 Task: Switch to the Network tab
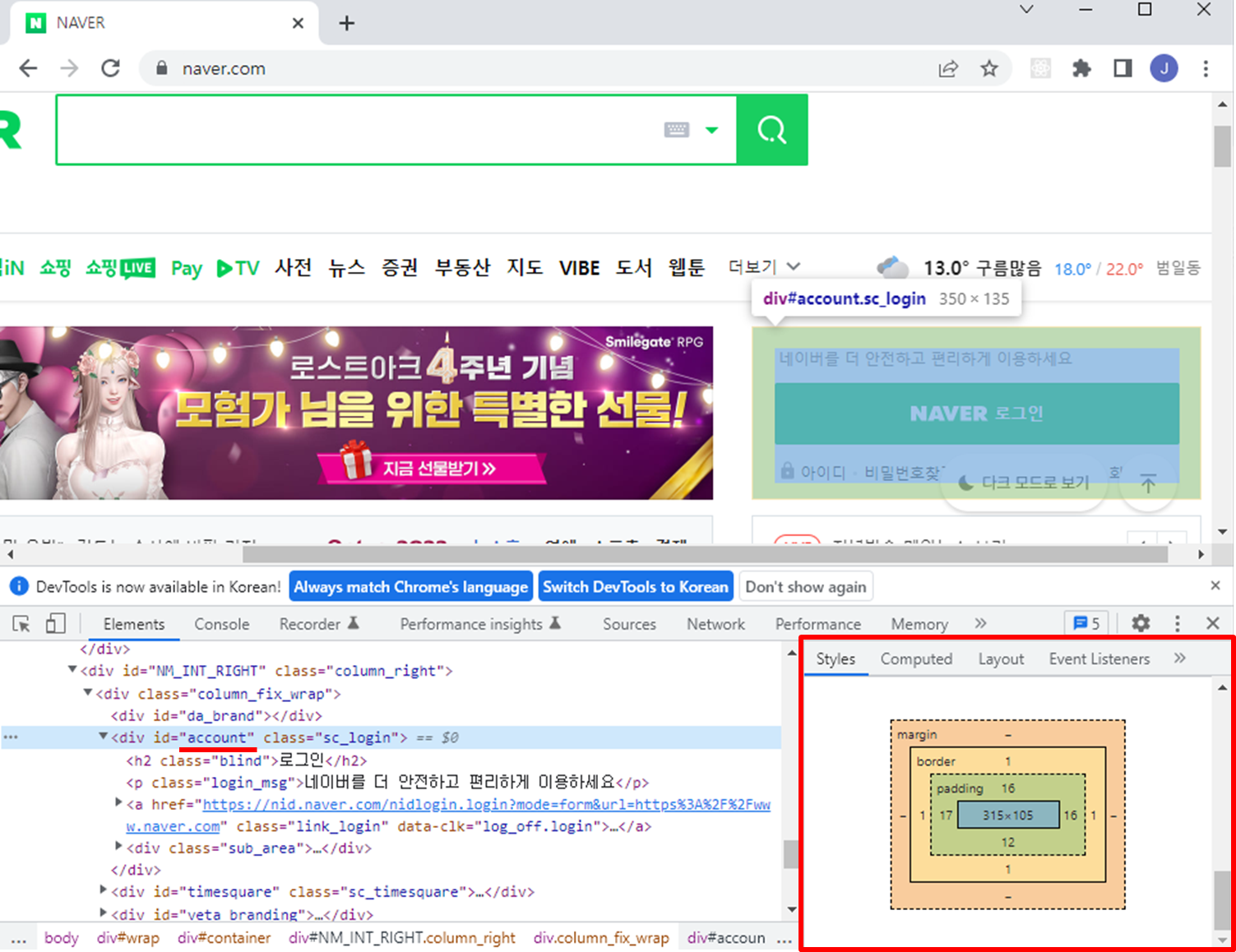click(x=715, y=624)
